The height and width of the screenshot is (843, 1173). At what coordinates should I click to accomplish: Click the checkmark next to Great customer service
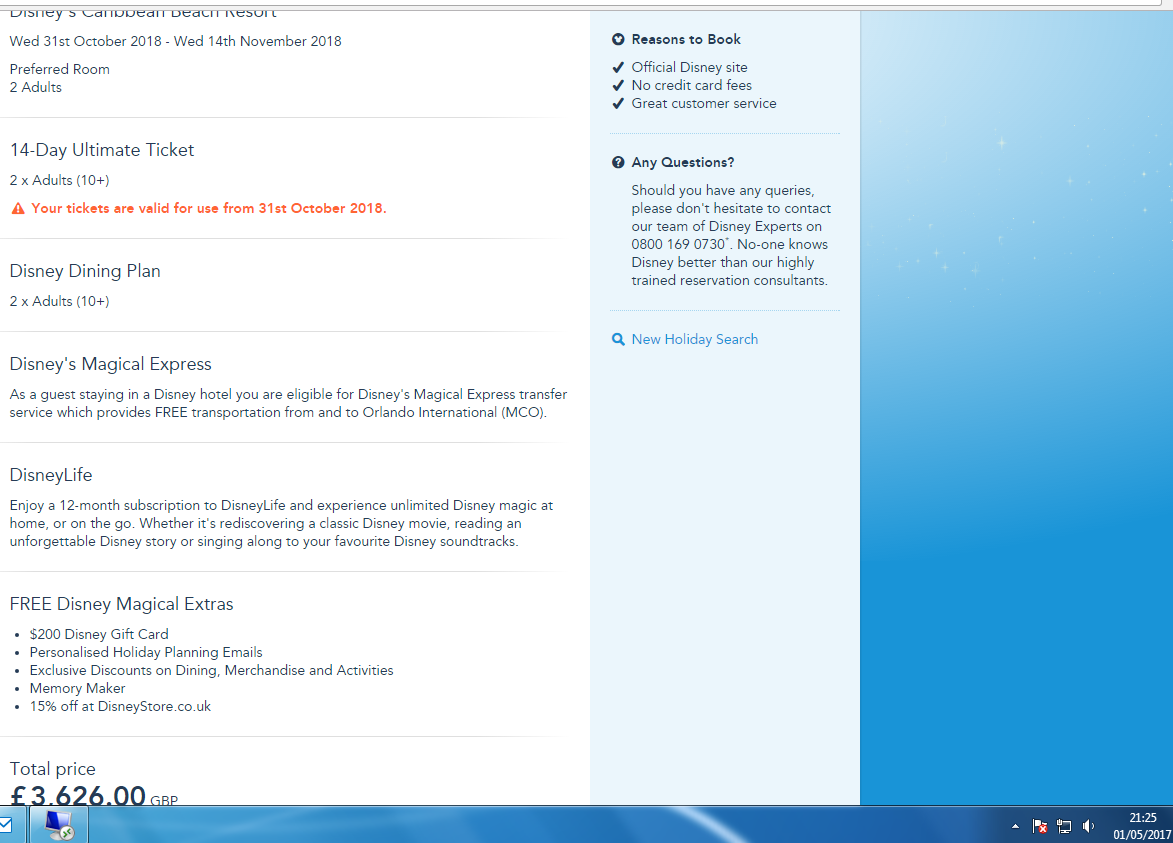pos(618,103)
